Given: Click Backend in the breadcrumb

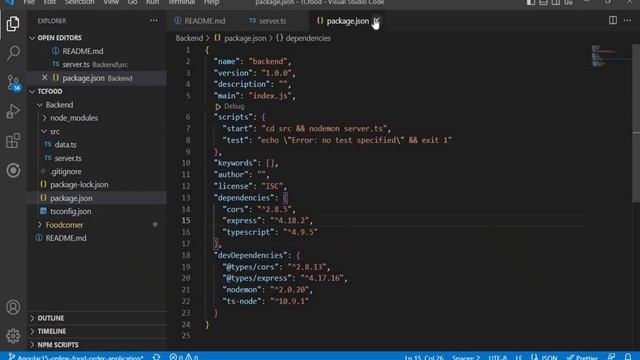Looking at the screenshot, I should click(x=189, y=38).
